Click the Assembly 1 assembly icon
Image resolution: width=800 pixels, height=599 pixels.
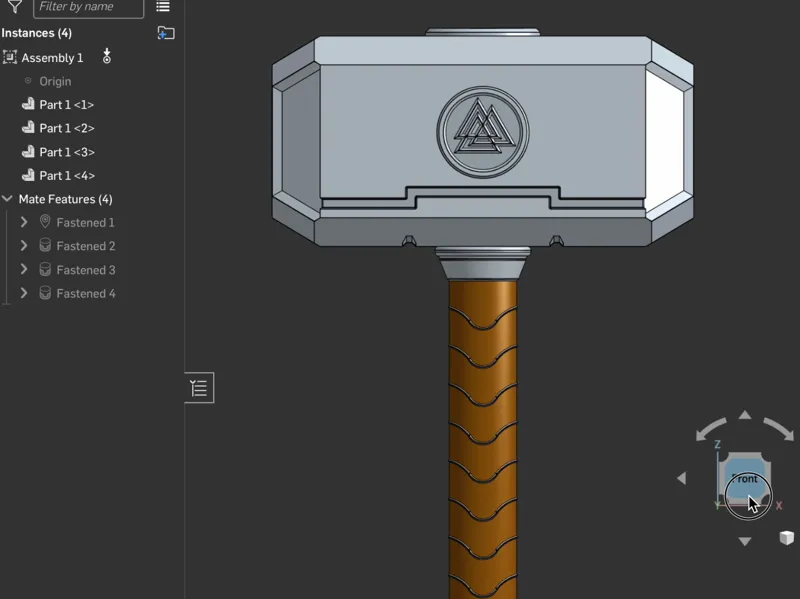click(x=10, y=57)
